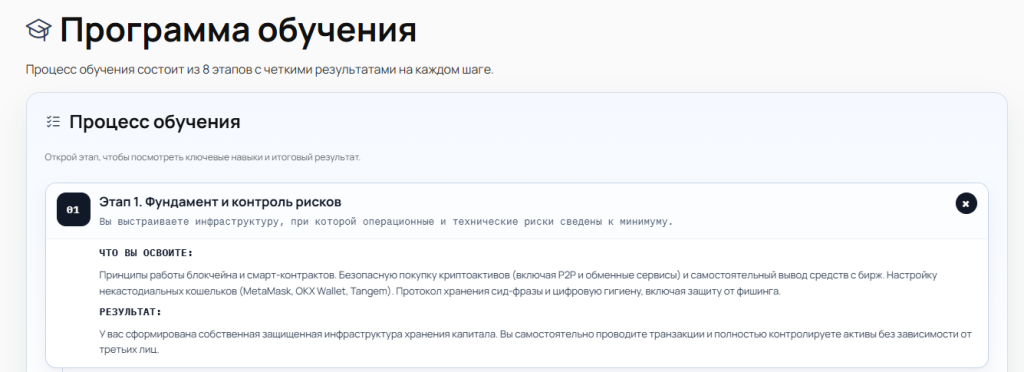Click the Программа обучения main heading
This screenshot has height=372, width=1024.
[238, 30]
